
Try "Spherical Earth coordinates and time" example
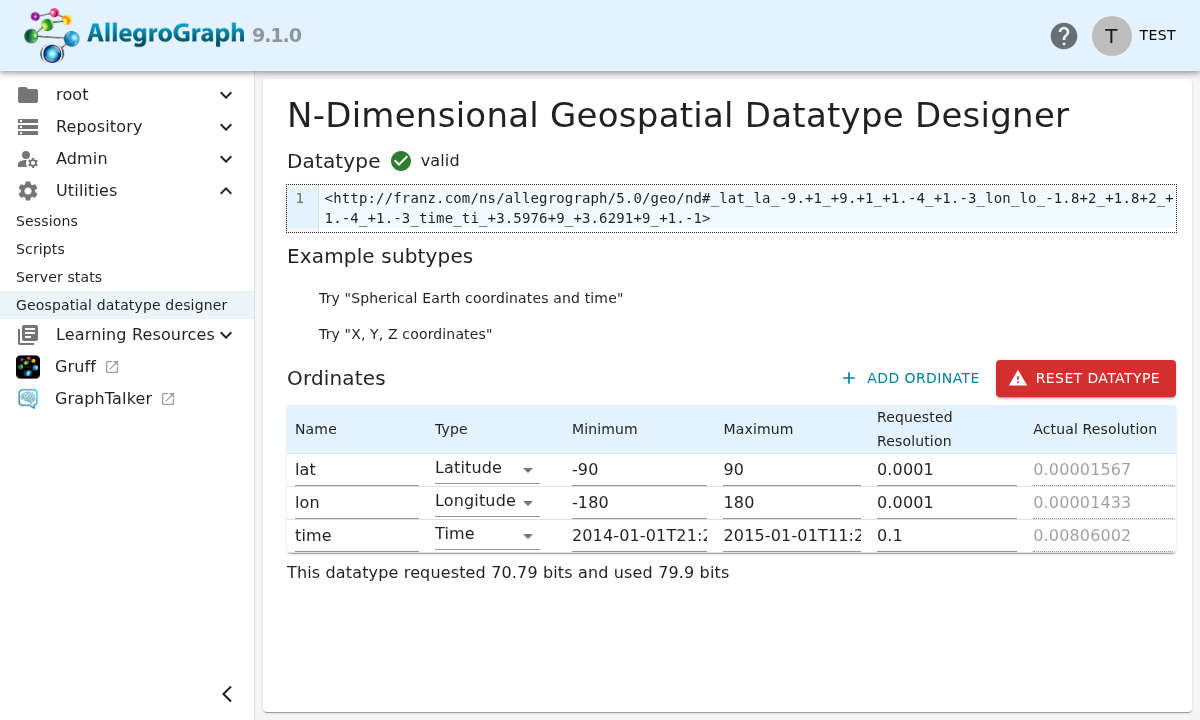point(471,298)
